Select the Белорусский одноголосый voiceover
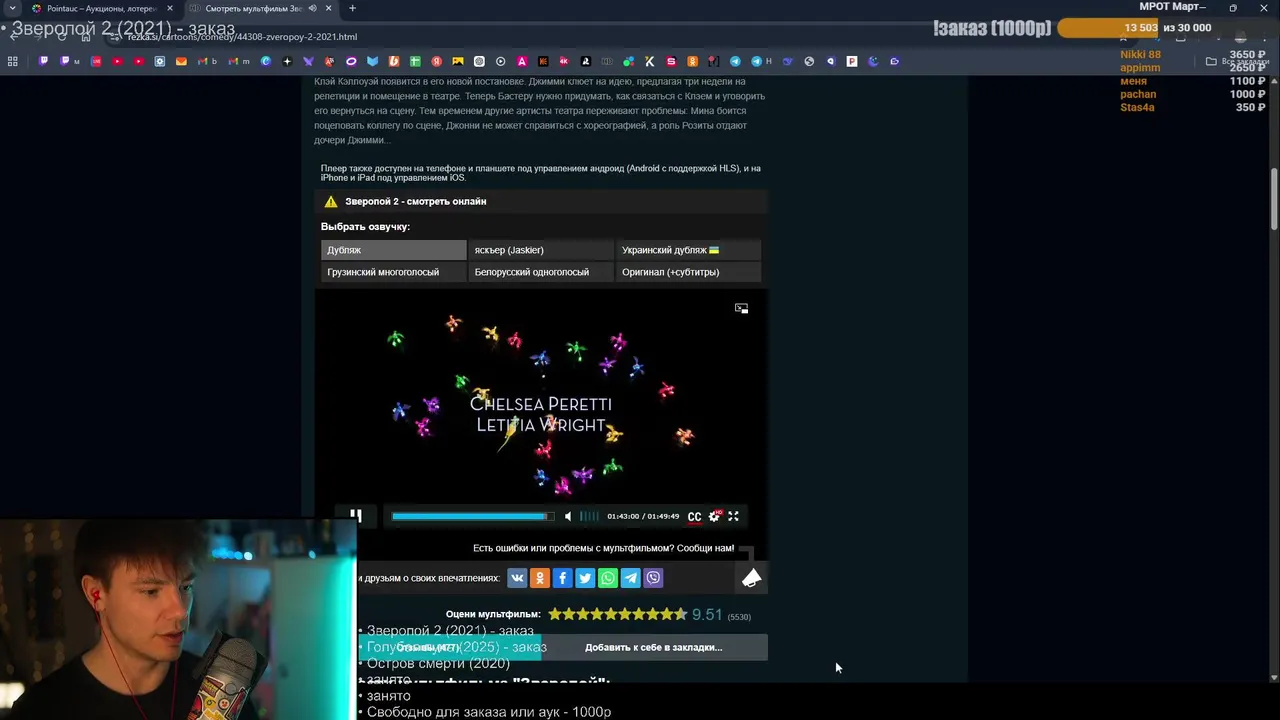1280x720 pixels. coord(541,272)
